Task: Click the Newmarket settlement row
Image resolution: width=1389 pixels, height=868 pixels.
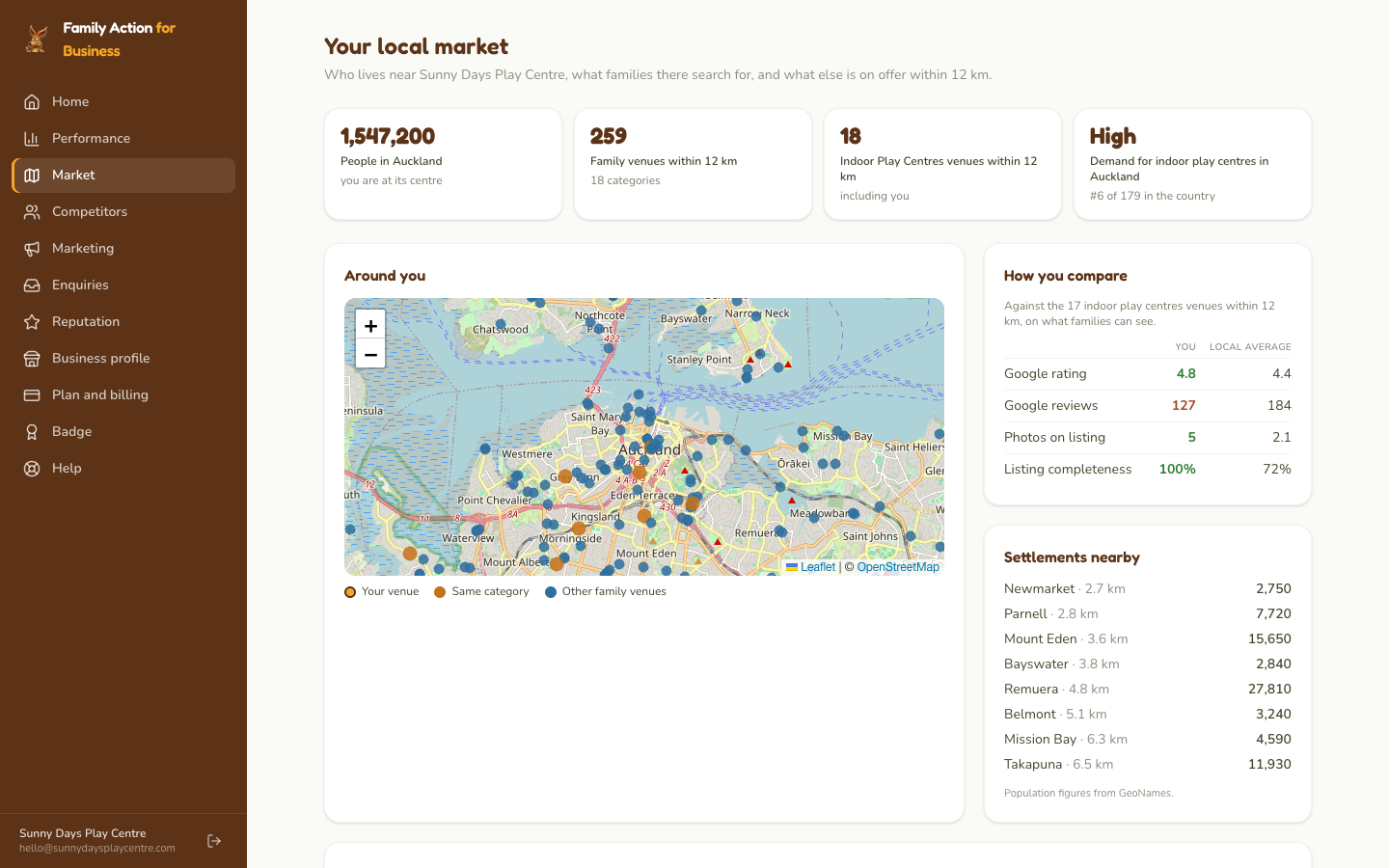Action: click(1148, 588)
